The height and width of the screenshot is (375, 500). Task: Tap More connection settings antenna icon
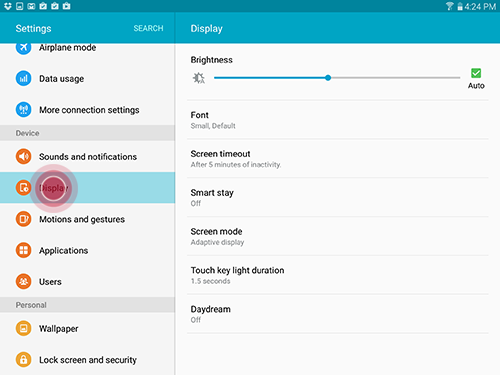[x=23, y=109]
